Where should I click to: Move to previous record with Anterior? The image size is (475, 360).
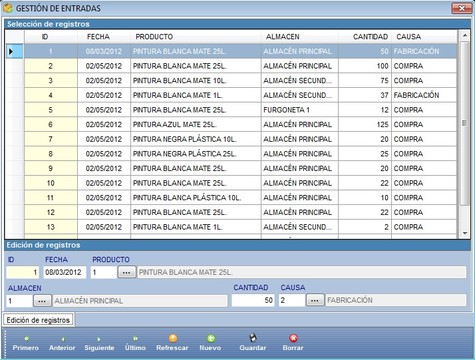click(x=62, y=343)
